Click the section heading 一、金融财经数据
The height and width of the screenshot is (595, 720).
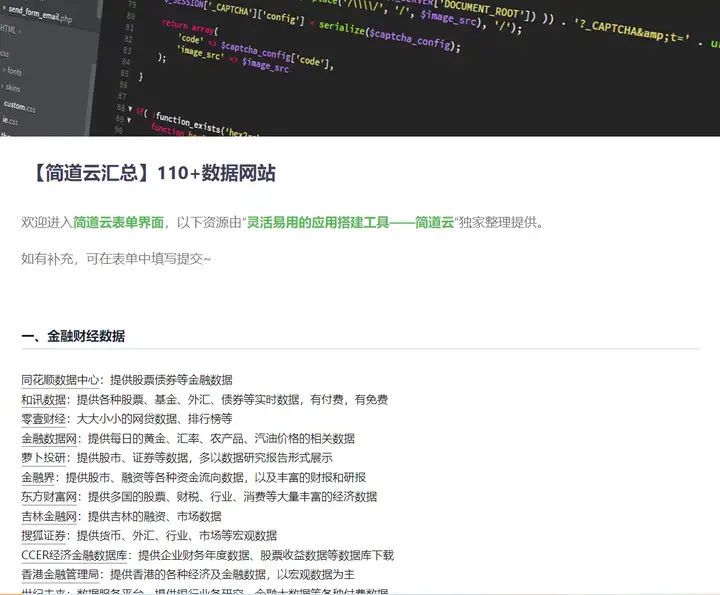coord(73,336)
